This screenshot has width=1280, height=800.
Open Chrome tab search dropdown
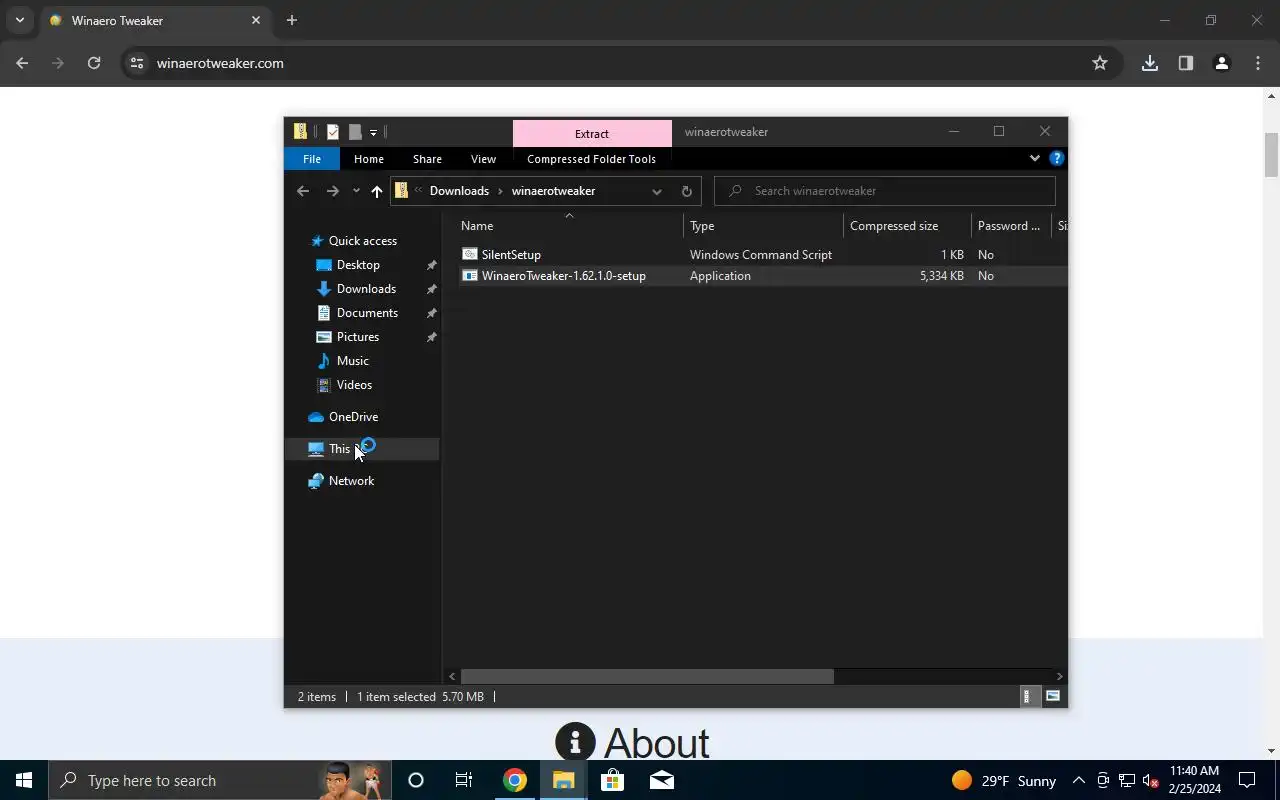(x=19, y=20)
